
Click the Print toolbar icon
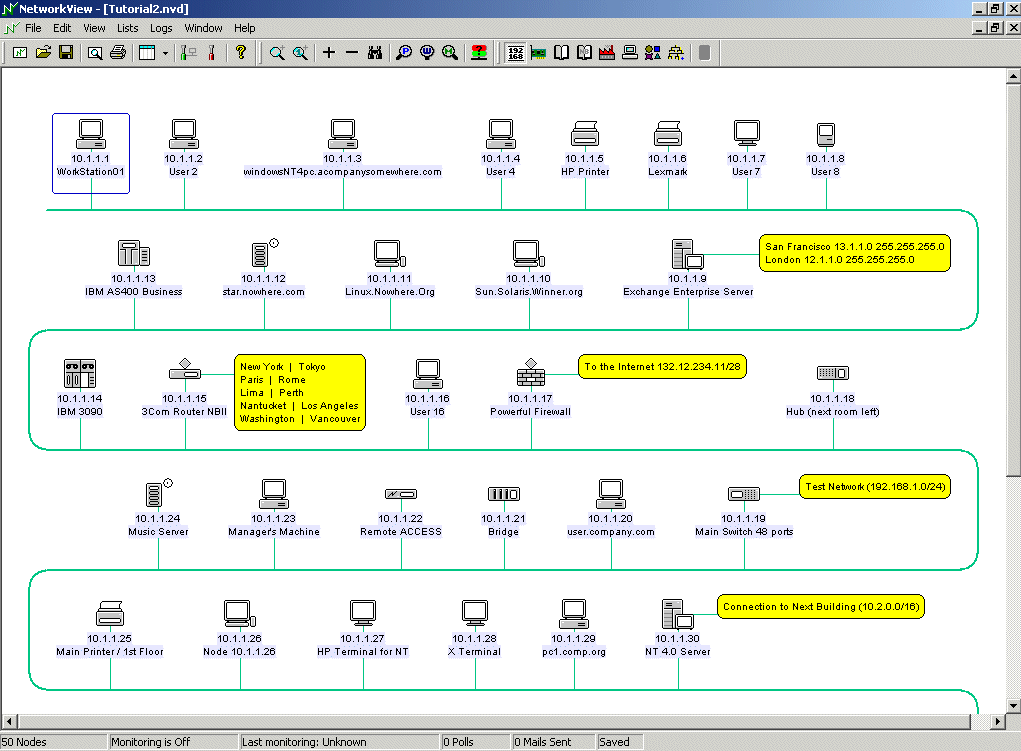coord(117,53)
